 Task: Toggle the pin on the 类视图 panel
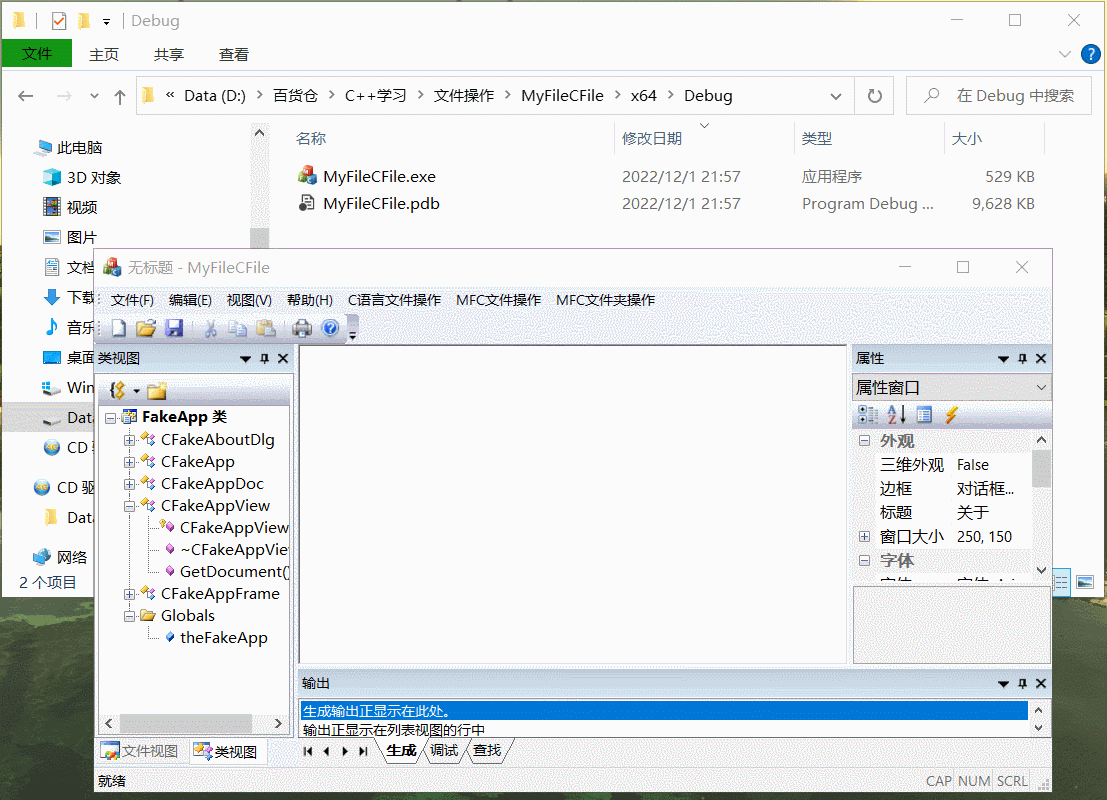click(x=265, y=359)
